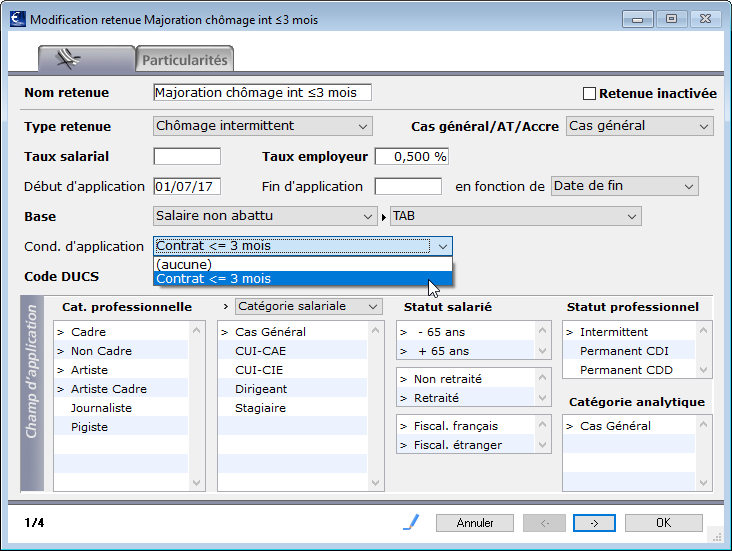Toggle the Non retraité row

point(465,379)
